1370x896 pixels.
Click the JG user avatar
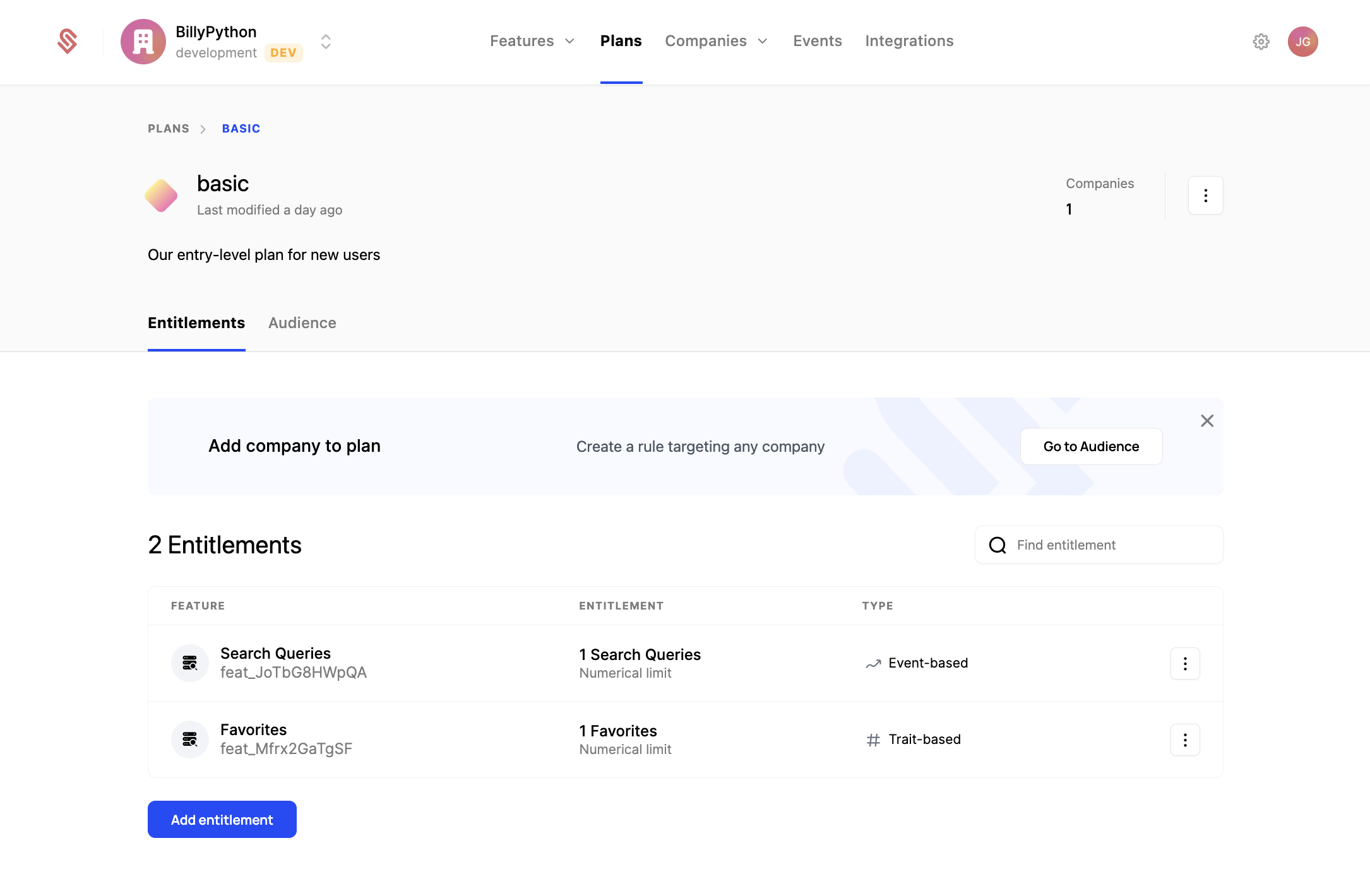1302,42
